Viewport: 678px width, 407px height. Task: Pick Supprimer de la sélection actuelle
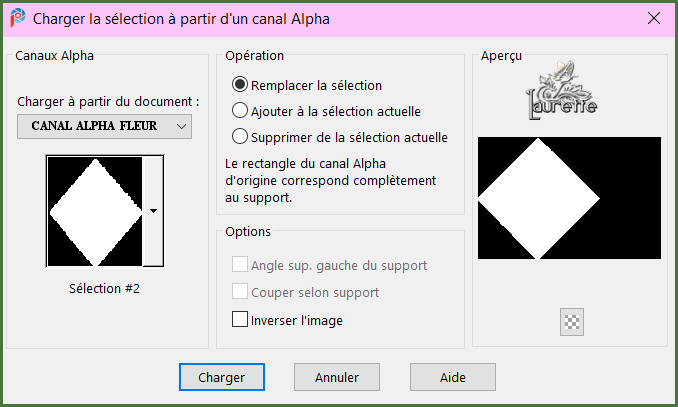[x=240, y=137]
